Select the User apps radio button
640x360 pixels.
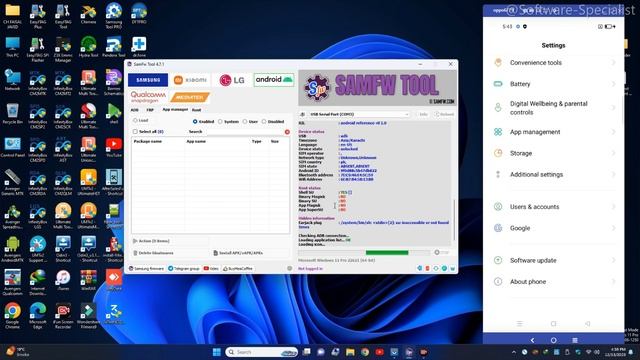(x=244, y=122)
